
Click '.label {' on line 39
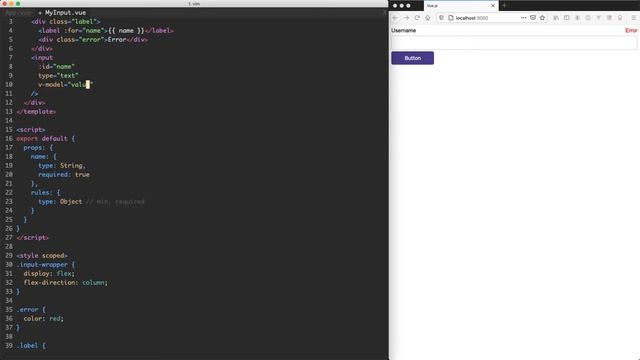click(x=31, y=345)
